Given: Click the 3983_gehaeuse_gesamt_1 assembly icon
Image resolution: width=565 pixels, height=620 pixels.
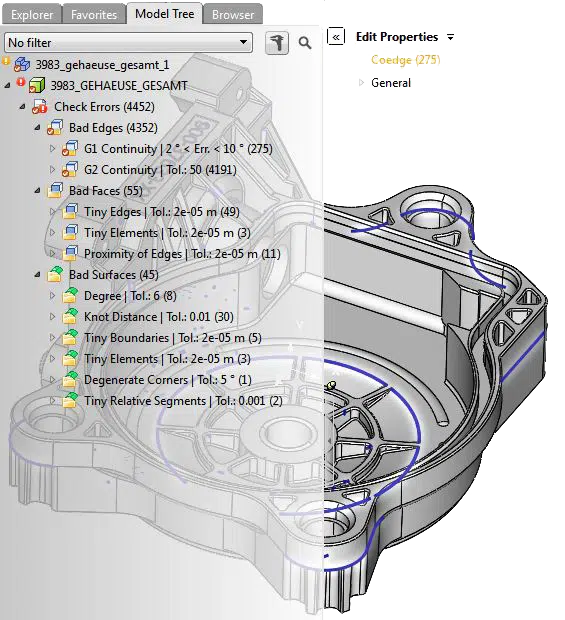Looking at the screenshot, I should [22, 64].
